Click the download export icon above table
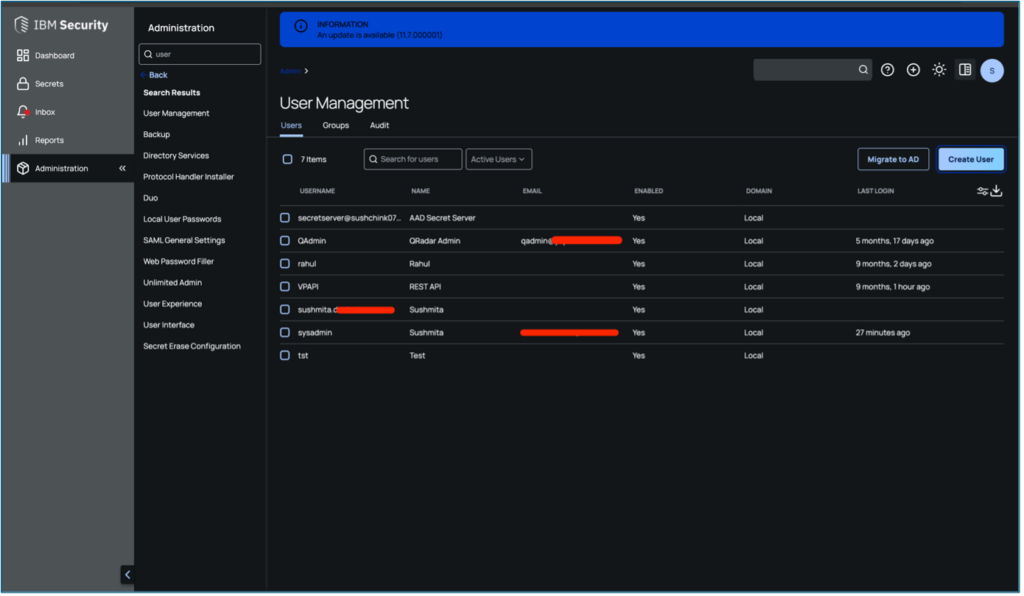 [996, 191]
